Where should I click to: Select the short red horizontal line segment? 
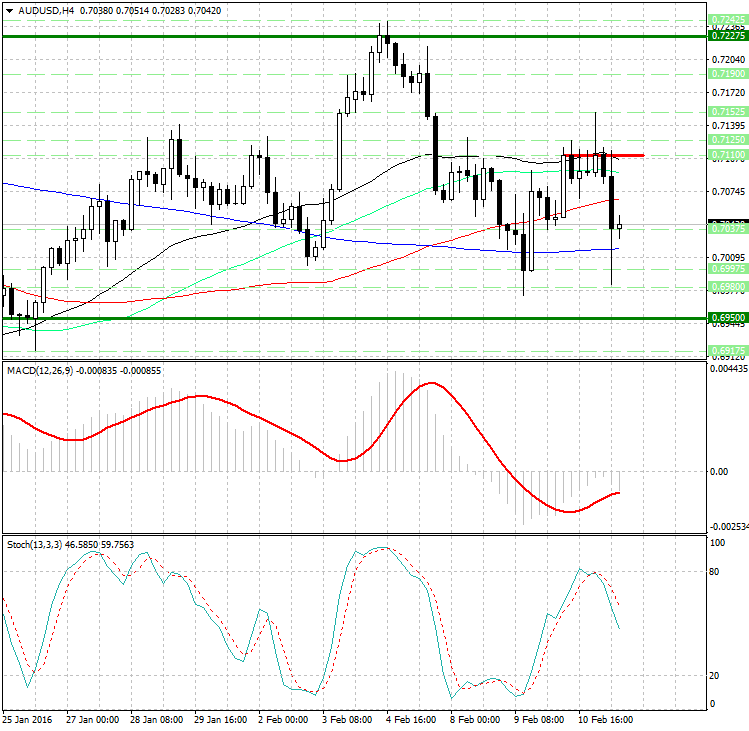click(602, 155)
